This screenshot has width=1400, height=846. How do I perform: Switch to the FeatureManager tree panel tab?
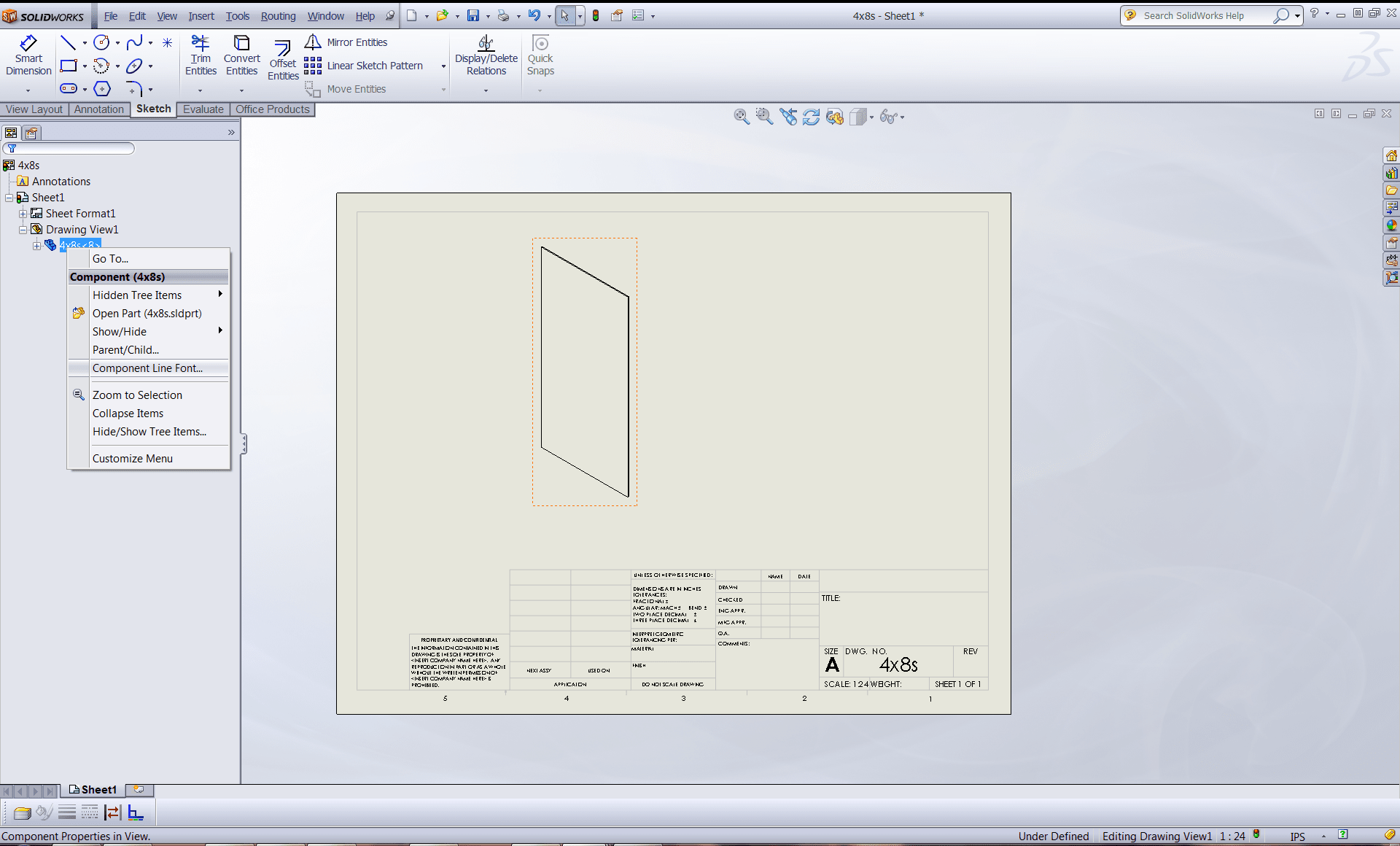11,133
